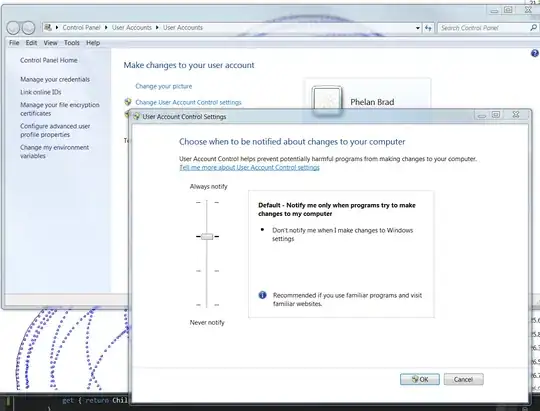Viewport: 540px width, 411px height.
Task: Click OK in UAC Settings dialog
Action: point(420,379)
